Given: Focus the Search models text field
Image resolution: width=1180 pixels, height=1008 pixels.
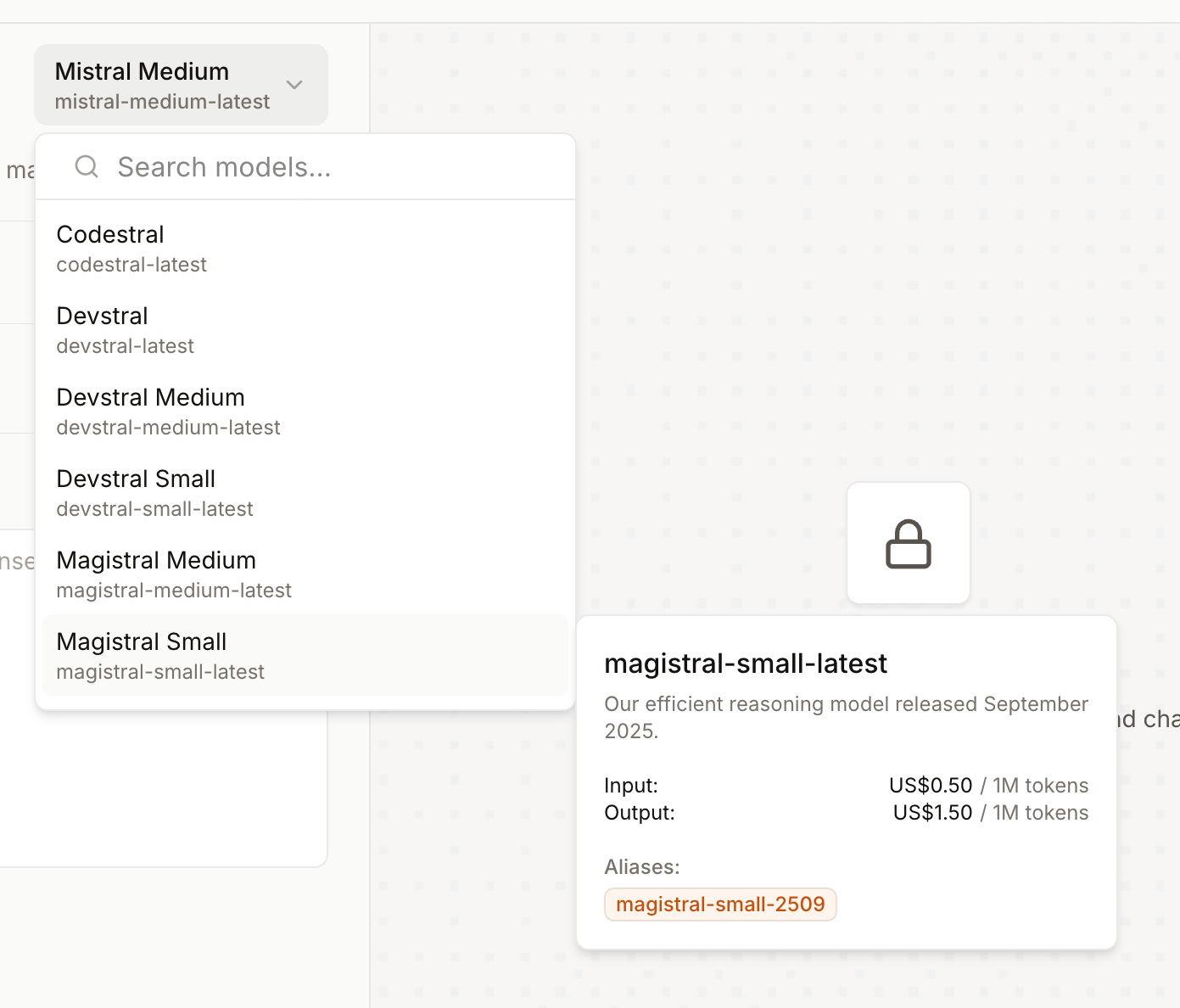Looking at the screenshot, I should click(x=322, y=167).
